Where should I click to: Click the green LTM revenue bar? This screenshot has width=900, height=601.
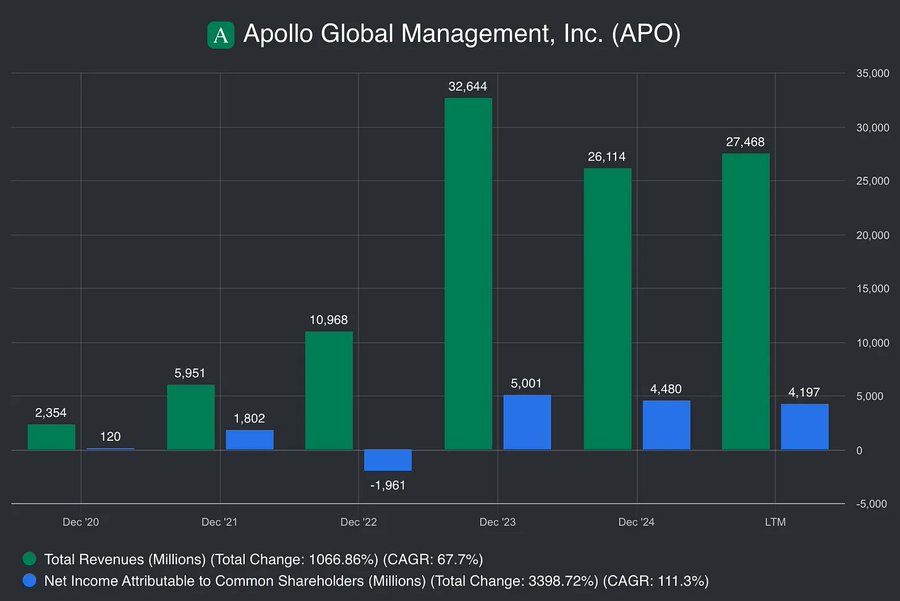tap(746, 301)
